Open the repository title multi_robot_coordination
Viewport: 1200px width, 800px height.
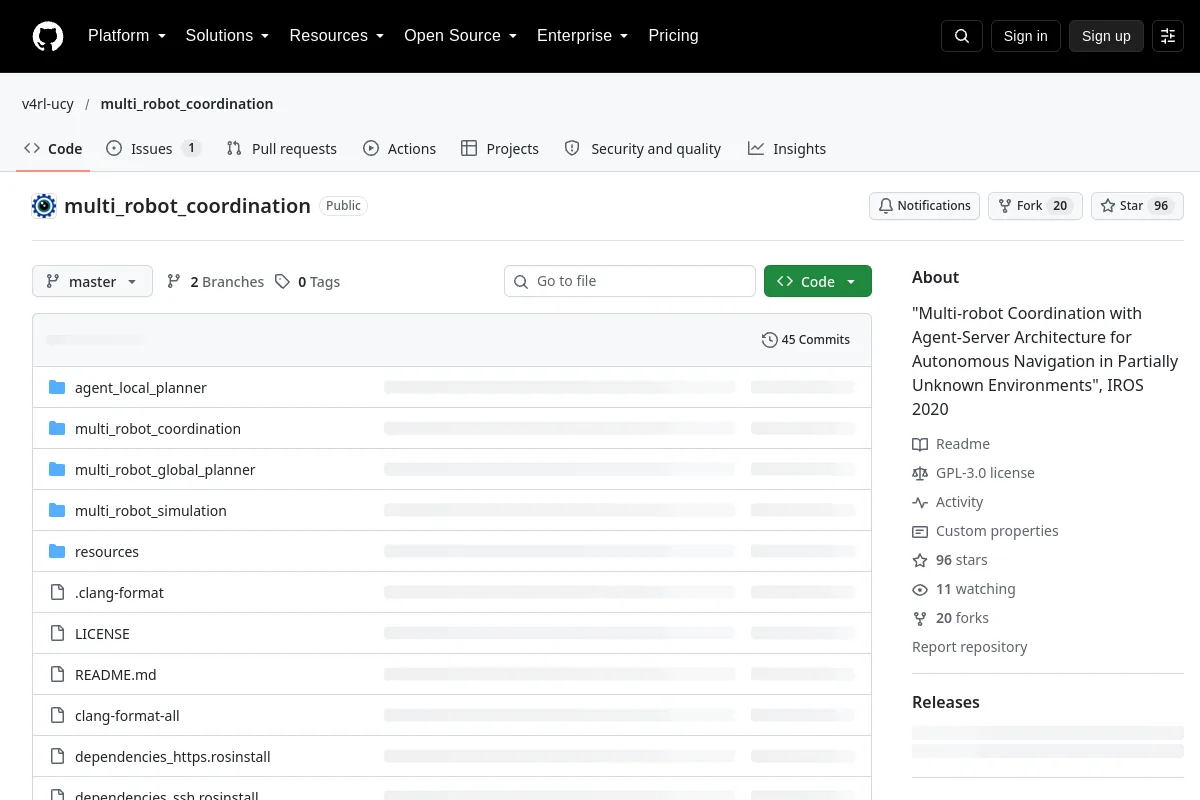tap(187, 206)
